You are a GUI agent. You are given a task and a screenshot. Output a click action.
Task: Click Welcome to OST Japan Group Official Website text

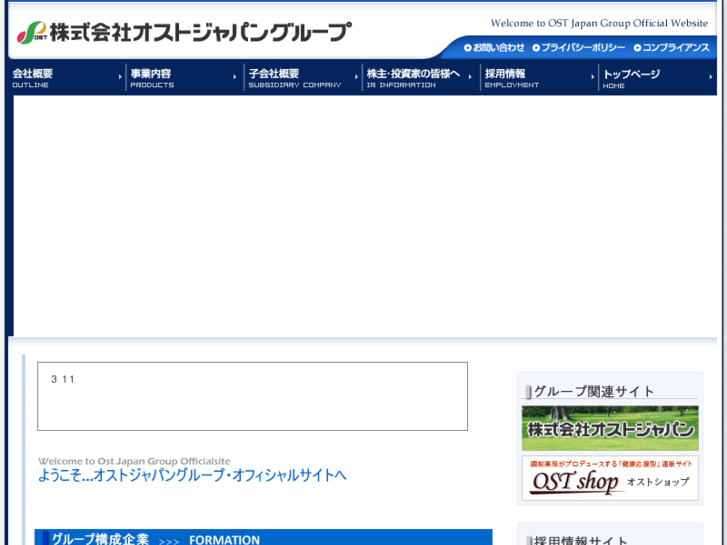599,23
